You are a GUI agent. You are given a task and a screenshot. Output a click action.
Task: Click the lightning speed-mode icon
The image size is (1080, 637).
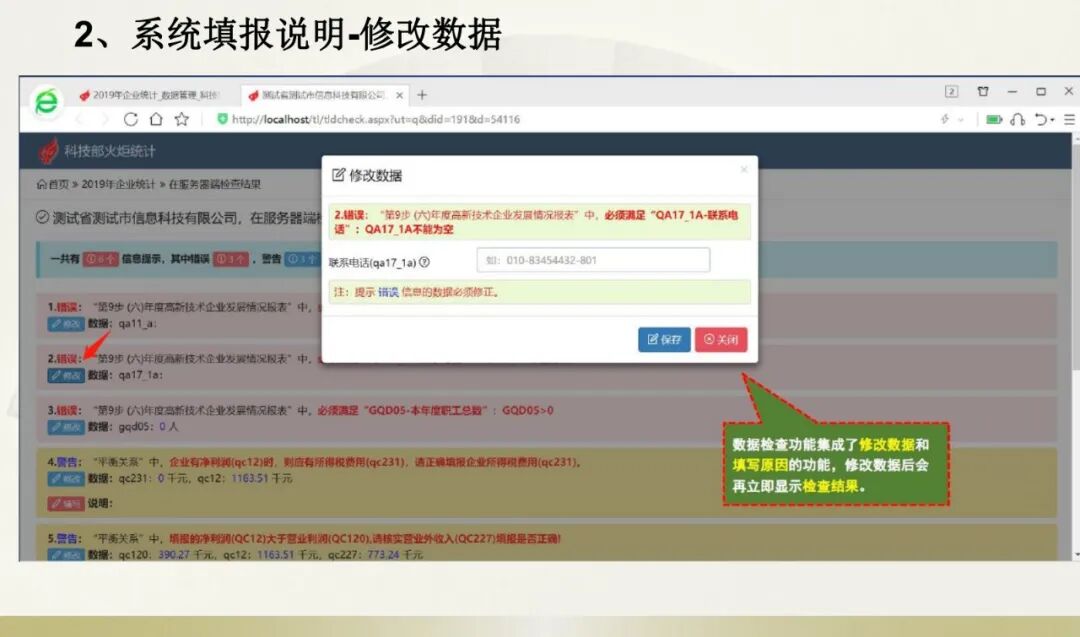point(945,119)
